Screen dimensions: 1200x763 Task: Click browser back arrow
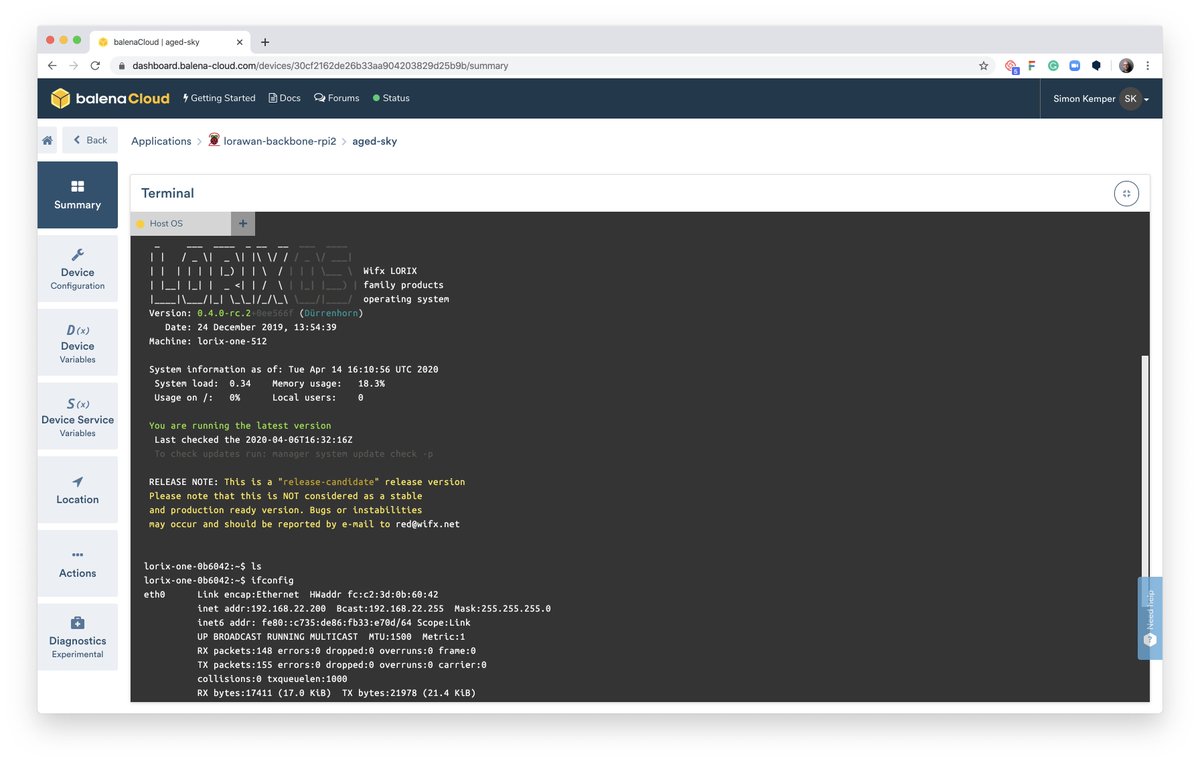coord(51,66)
